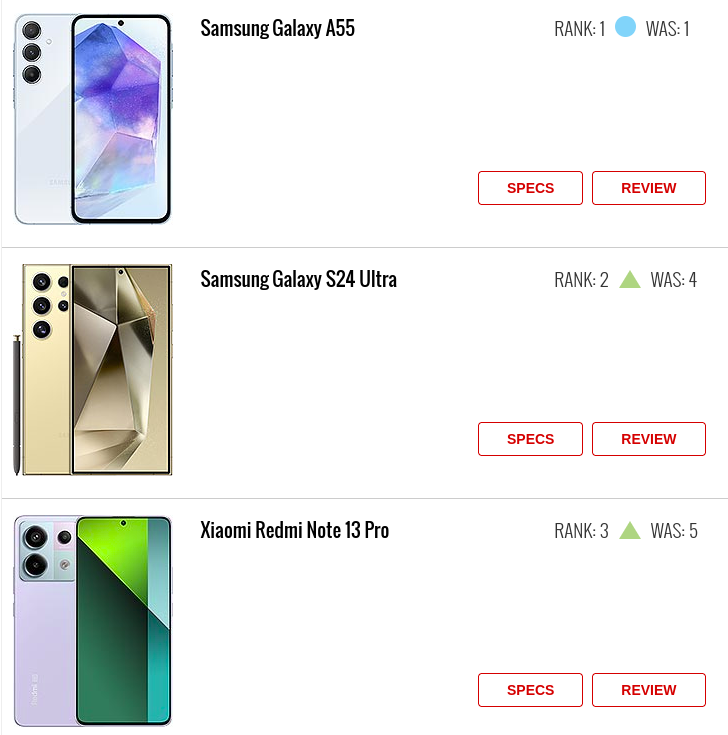View SPECS for Samsung Galaxy A55
This screenshot has height=735, width=728.
coord(530,188)
